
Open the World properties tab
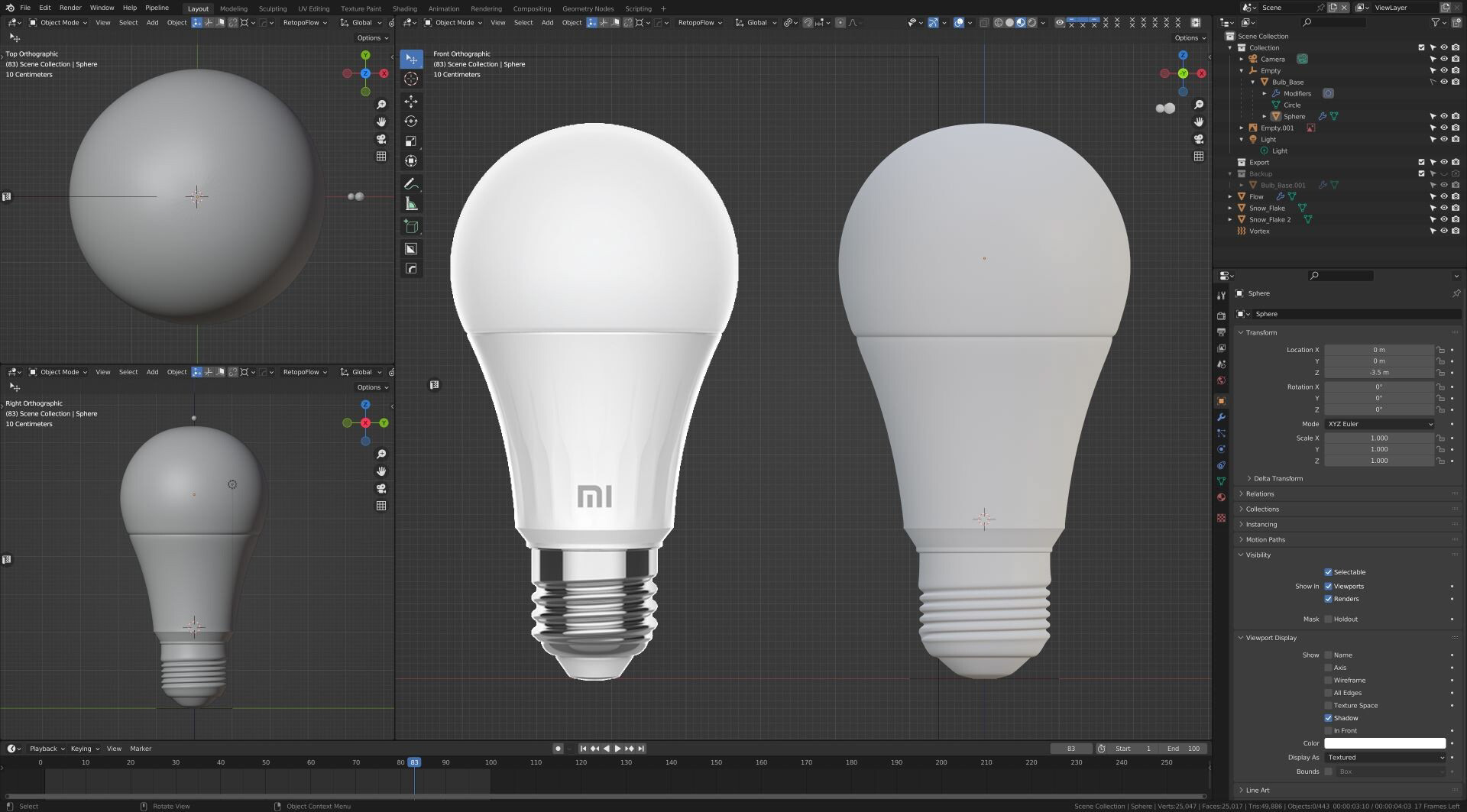point(1221,380)
